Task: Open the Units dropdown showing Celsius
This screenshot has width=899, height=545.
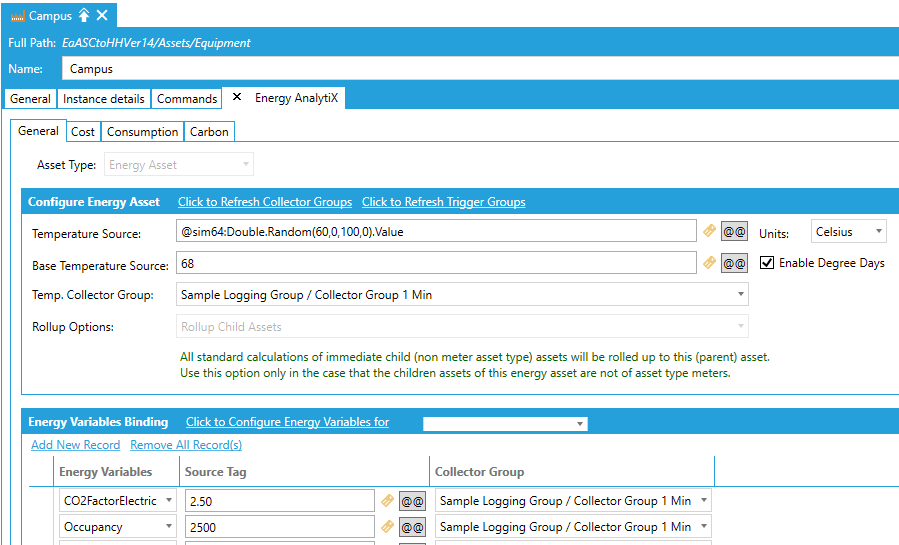Action: coord(848,232)
